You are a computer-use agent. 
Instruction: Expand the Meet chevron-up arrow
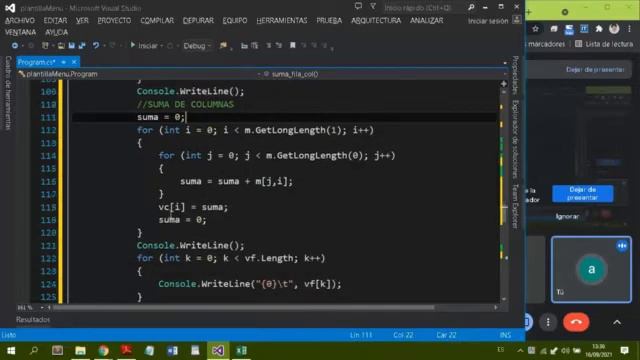tap(617, 322)
